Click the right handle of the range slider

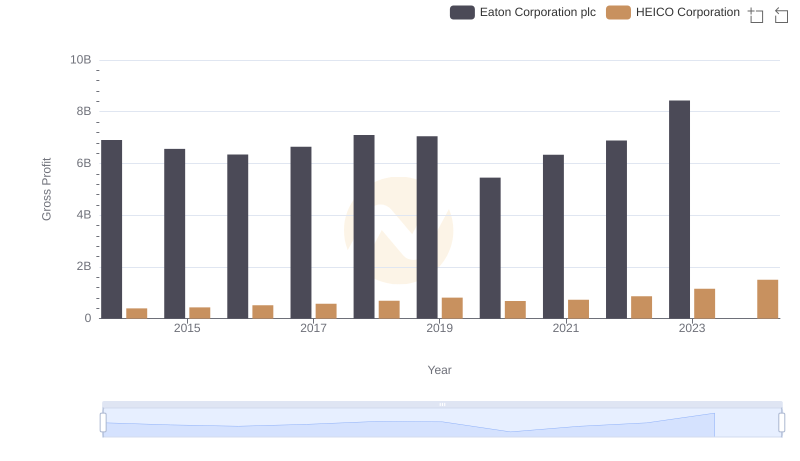pos(781,423)
